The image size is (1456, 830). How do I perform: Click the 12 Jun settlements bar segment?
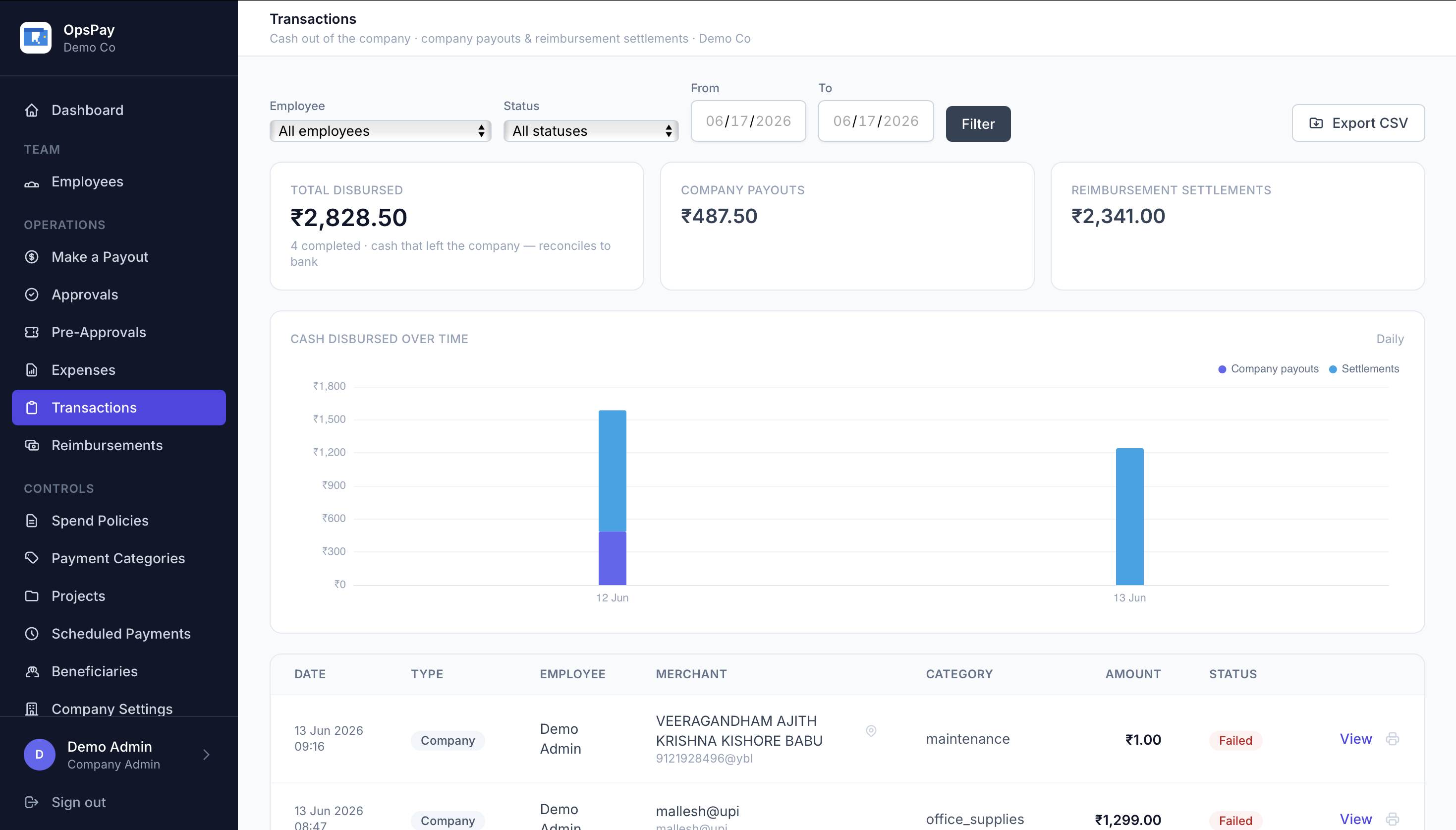pyautogui.click(x=612, y=471)
